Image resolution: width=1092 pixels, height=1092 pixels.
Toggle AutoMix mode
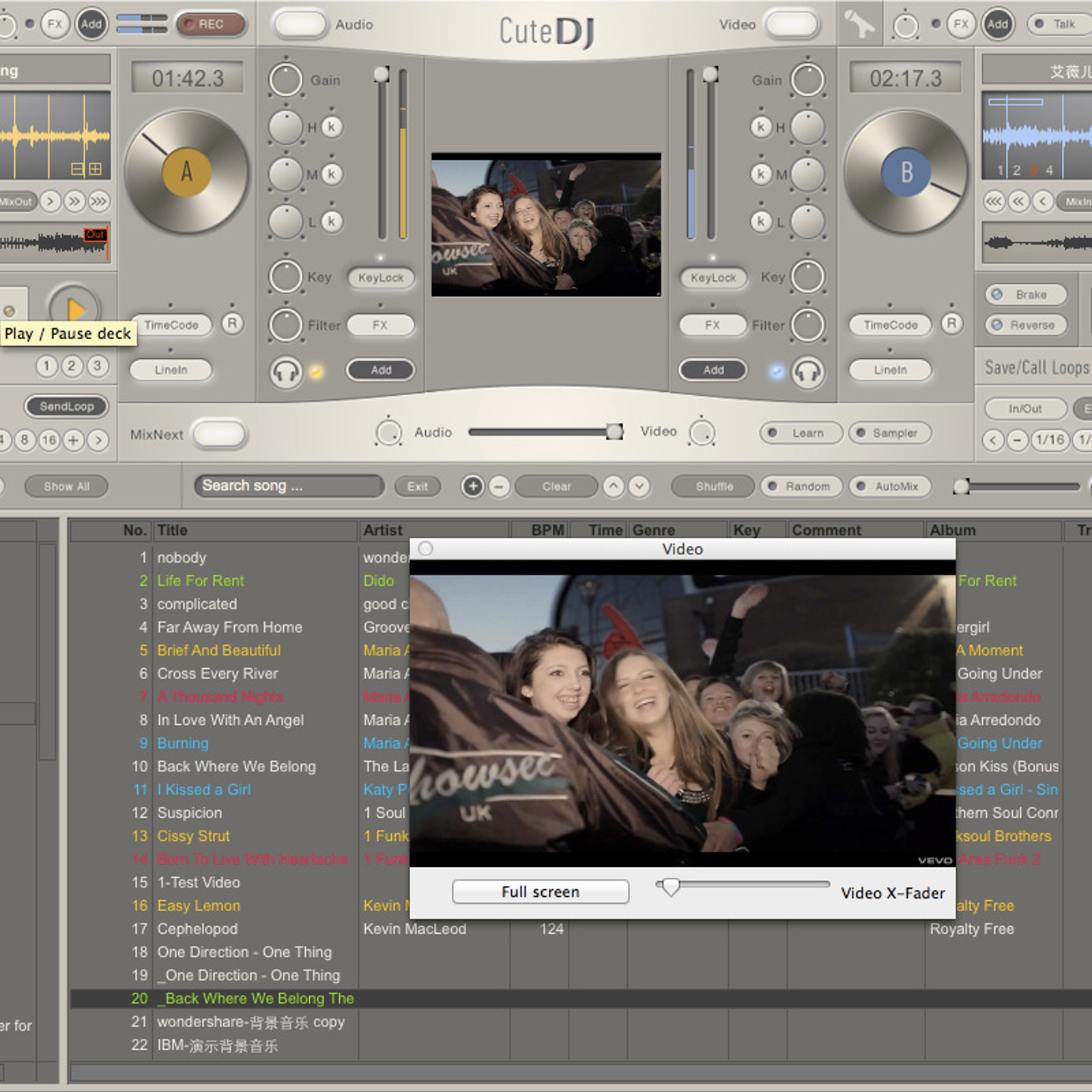(x=890, y=487)
